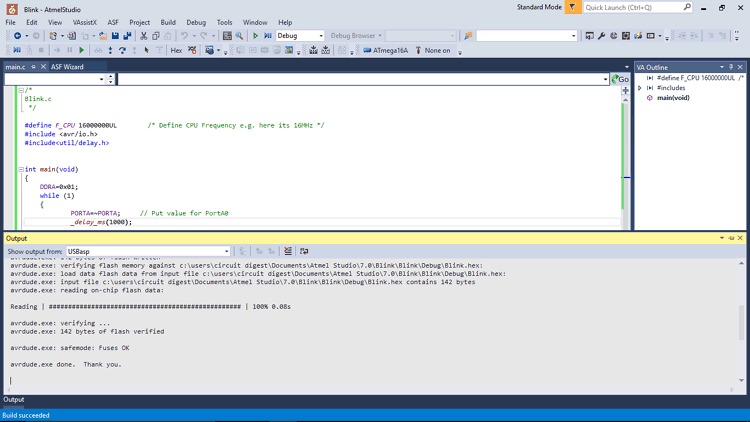Toggle Hex display mode
750x422 pixels.
[x=176, y=50]
